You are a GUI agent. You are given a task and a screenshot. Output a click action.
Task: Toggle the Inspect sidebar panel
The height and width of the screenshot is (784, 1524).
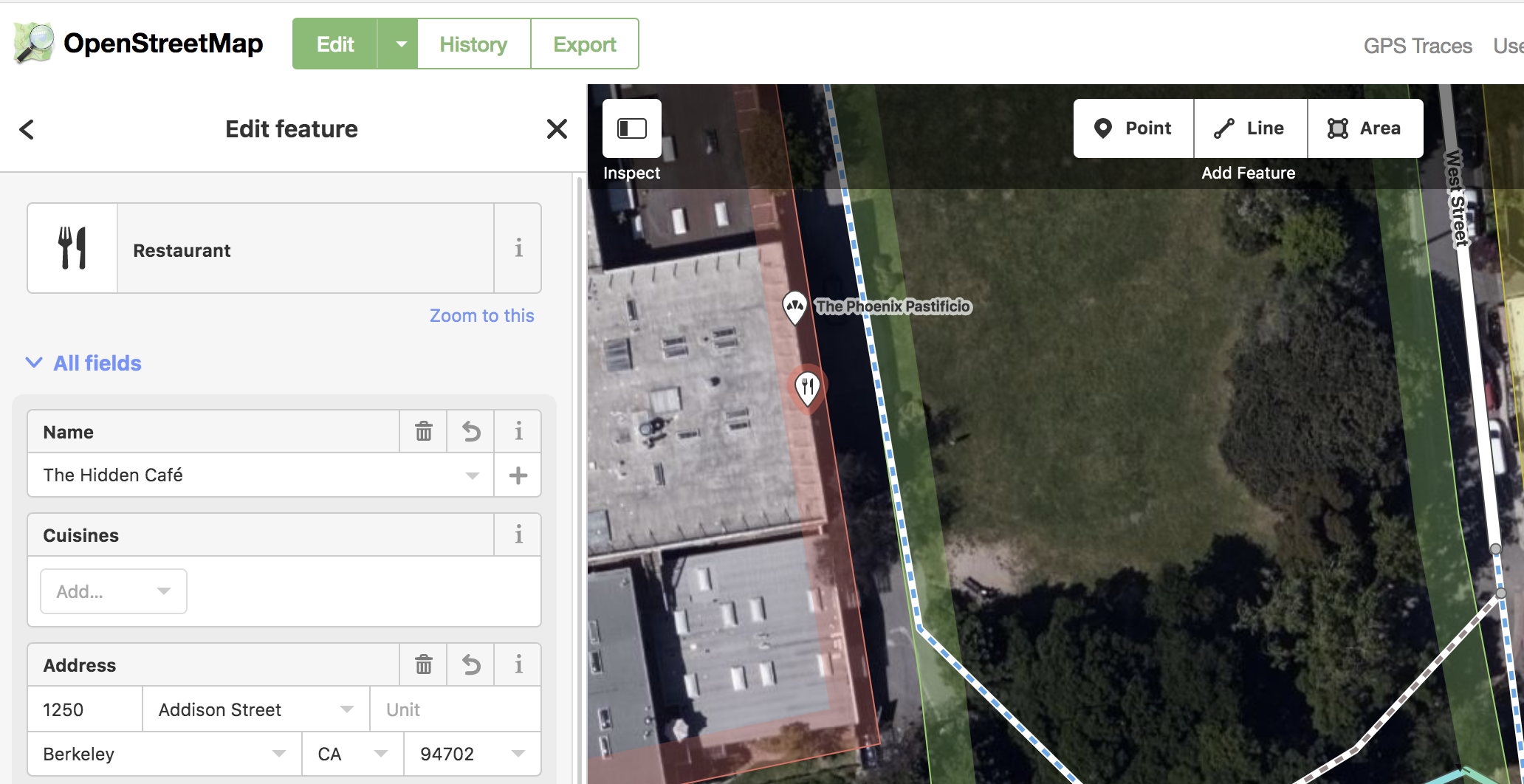632,128
